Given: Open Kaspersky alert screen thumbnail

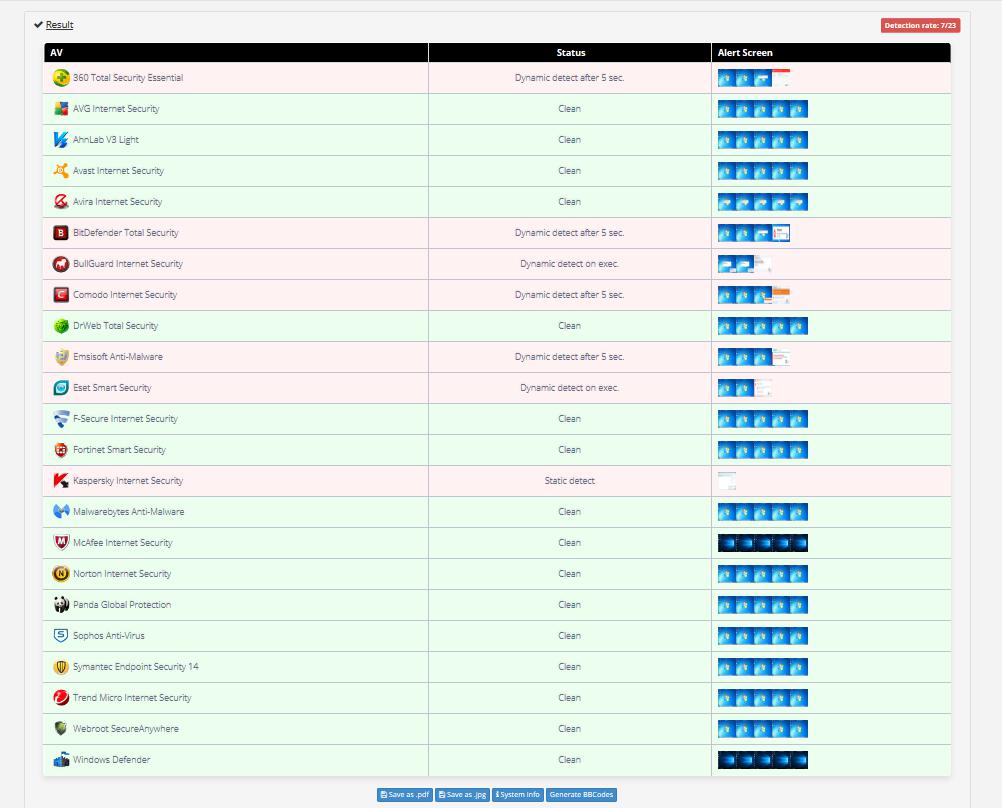Looking at the screenshot, I should [x=727, y=481].
